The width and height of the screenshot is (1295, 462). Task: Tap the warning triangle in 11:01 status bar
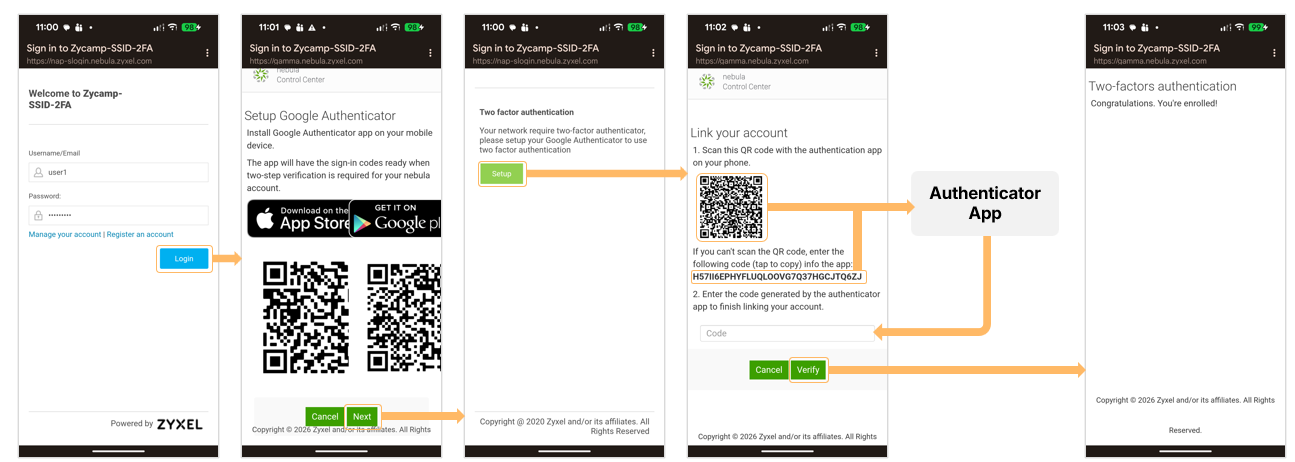click(x=311, y=27)
